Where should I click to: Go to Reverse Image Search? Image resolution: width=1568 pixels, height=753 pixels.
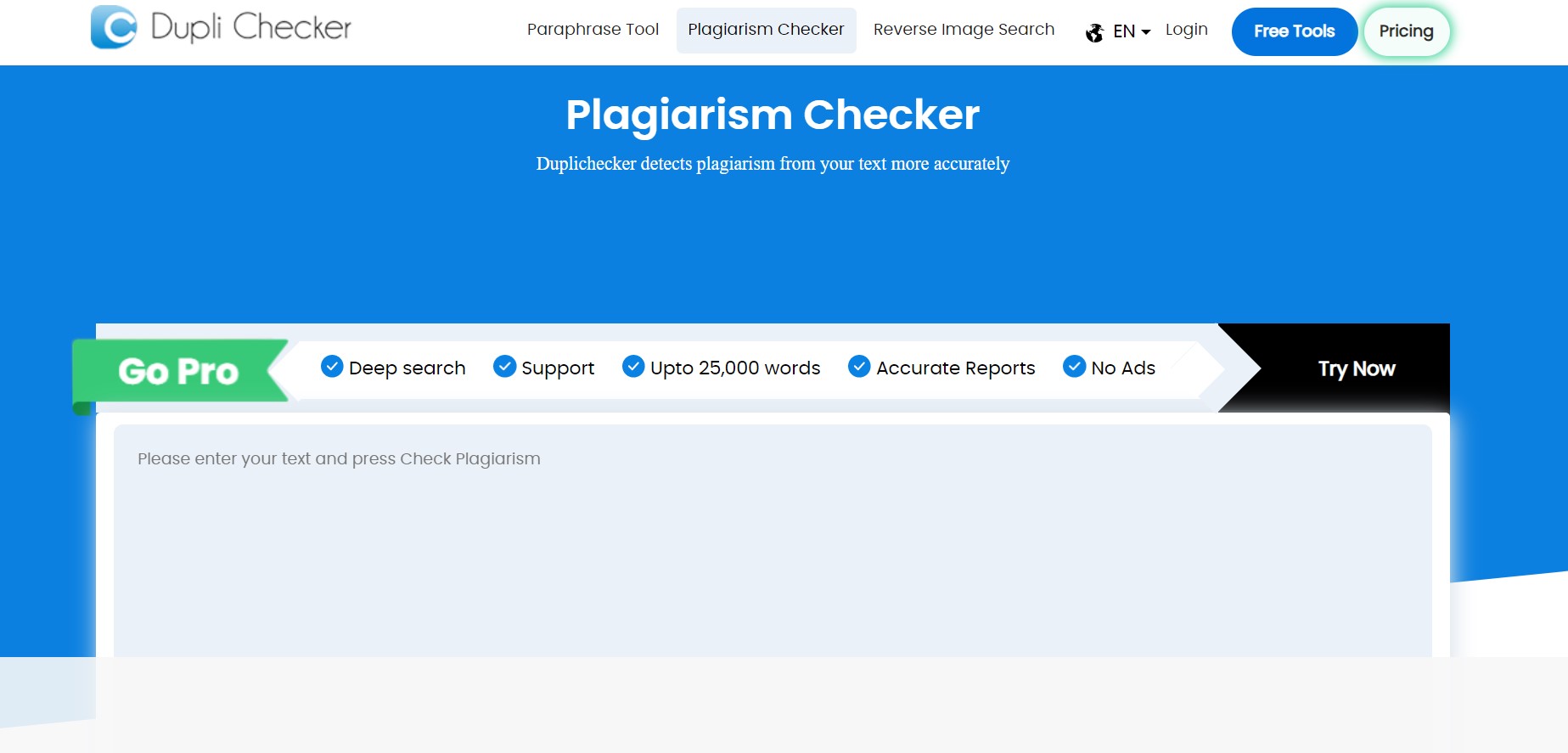click(x=964, y=30)
